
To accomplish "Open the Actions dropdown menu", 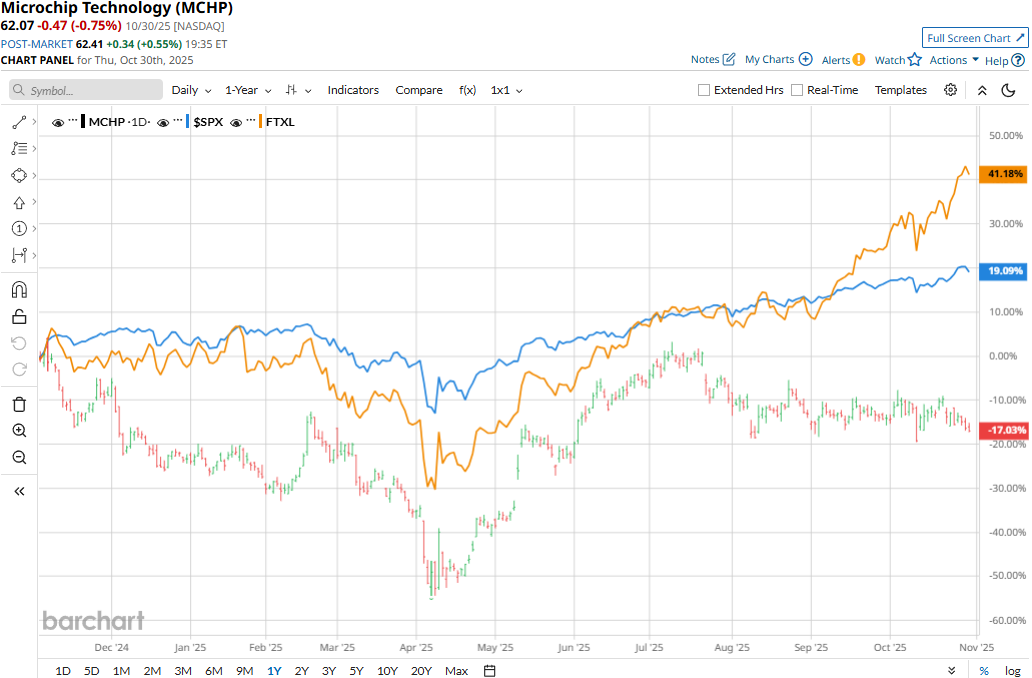I will coord(954,60).
